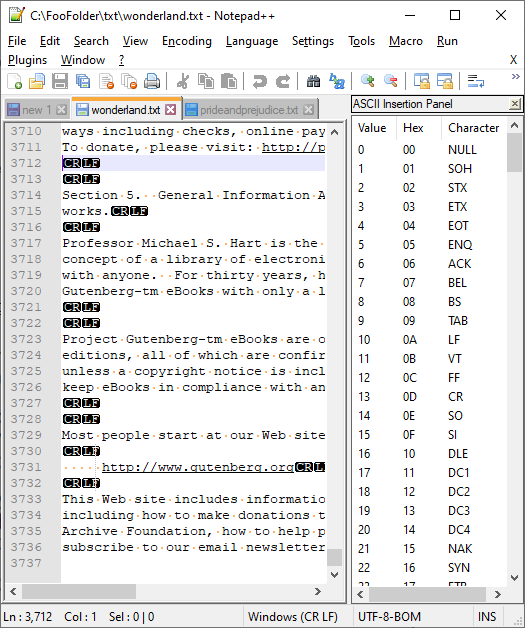This screenshot has height=628, width=525.
Task: Open the File menu
Action: coord(17,41)
